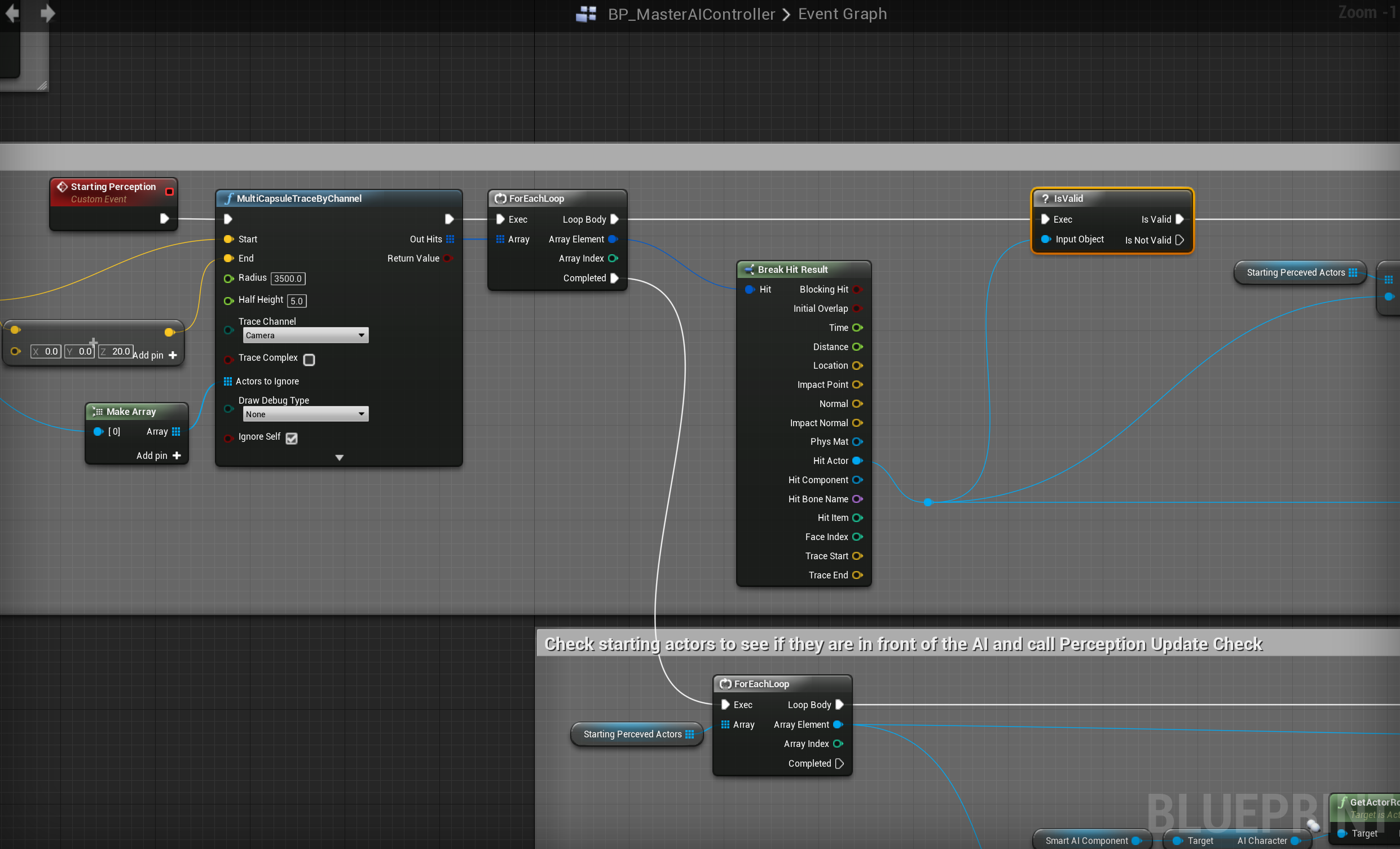1400x849 pixels.
Task: Open the Draw Debug Type dropdown
Action: coord(306,414)
